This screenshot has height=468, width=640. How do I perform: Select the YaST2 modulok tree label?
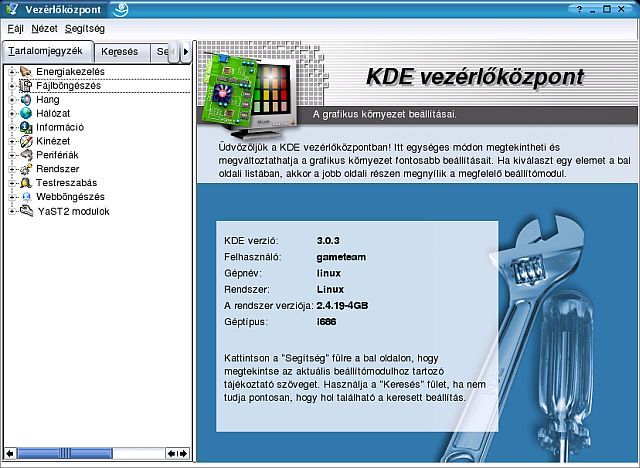(x=73, y=211)
